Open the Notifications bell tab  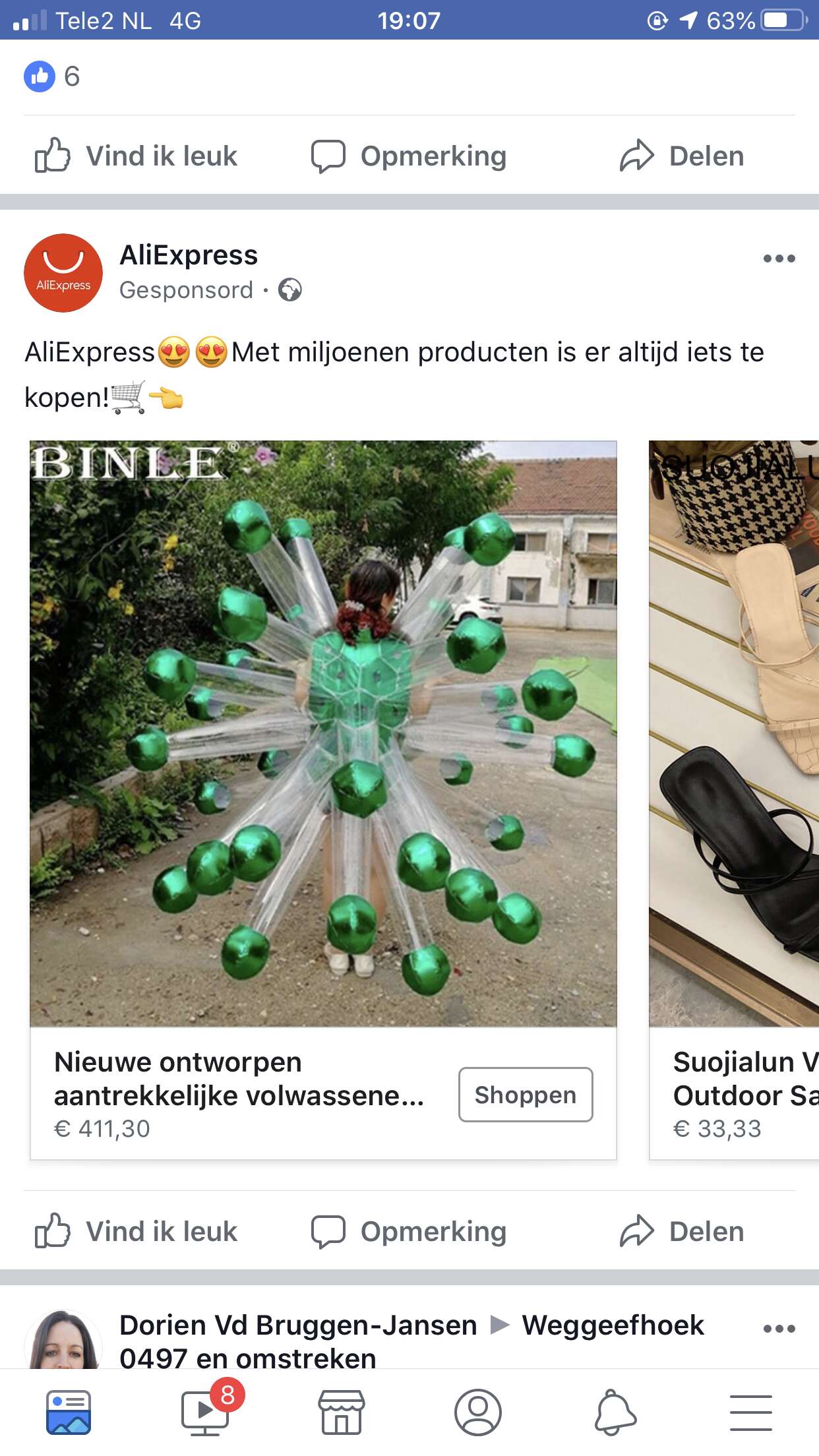(x=615, y=1412)
